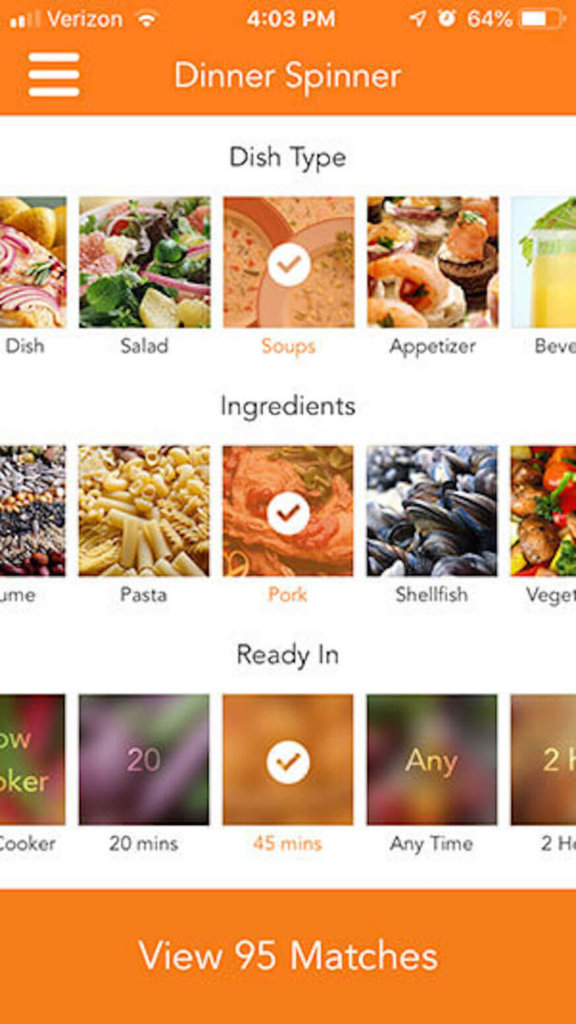
Task: Choose the 20 mins cooking time tile
Action: click(144, 758)
